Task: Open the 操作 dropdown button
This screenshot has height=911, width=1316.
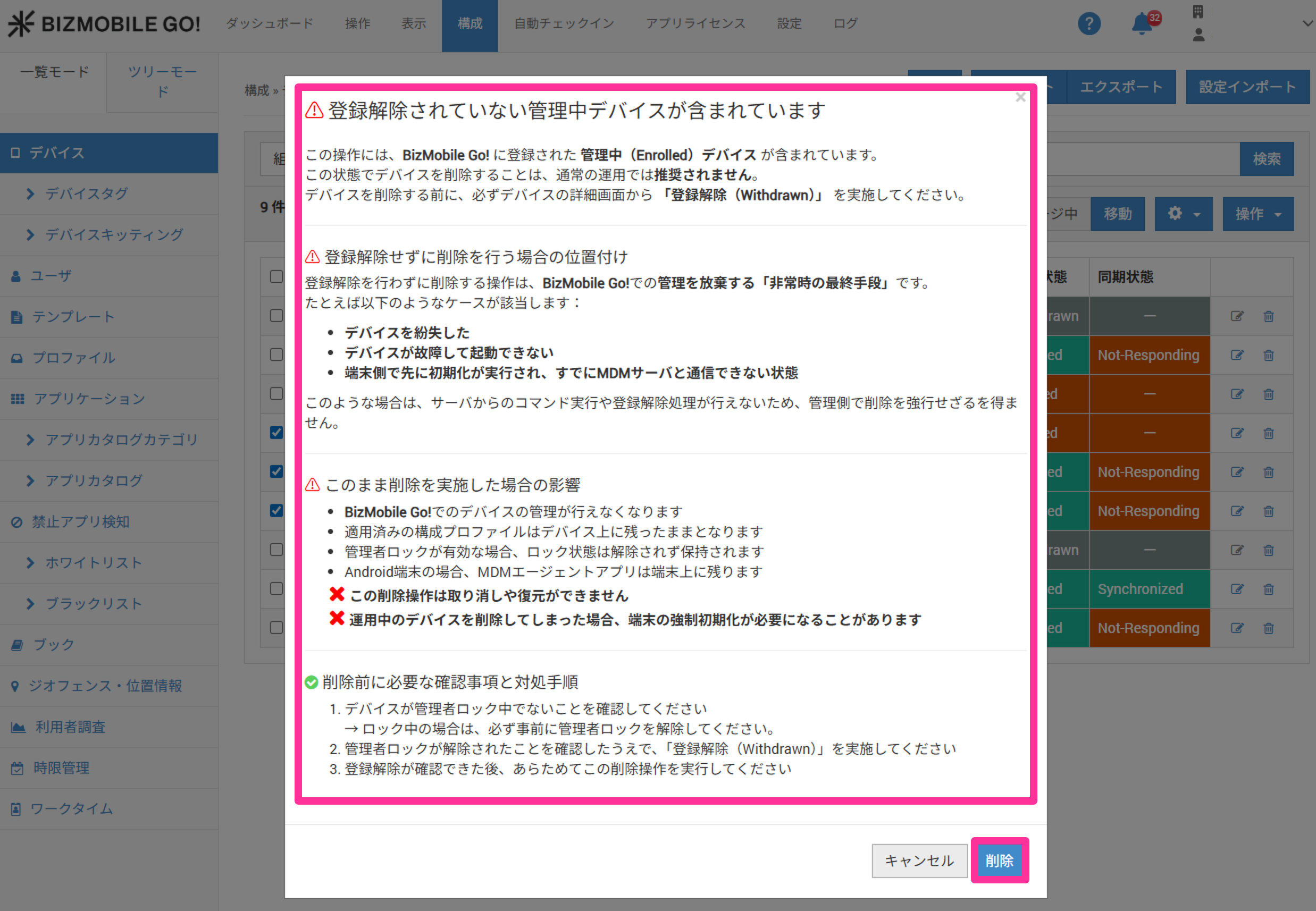Action: (1258, 214)
